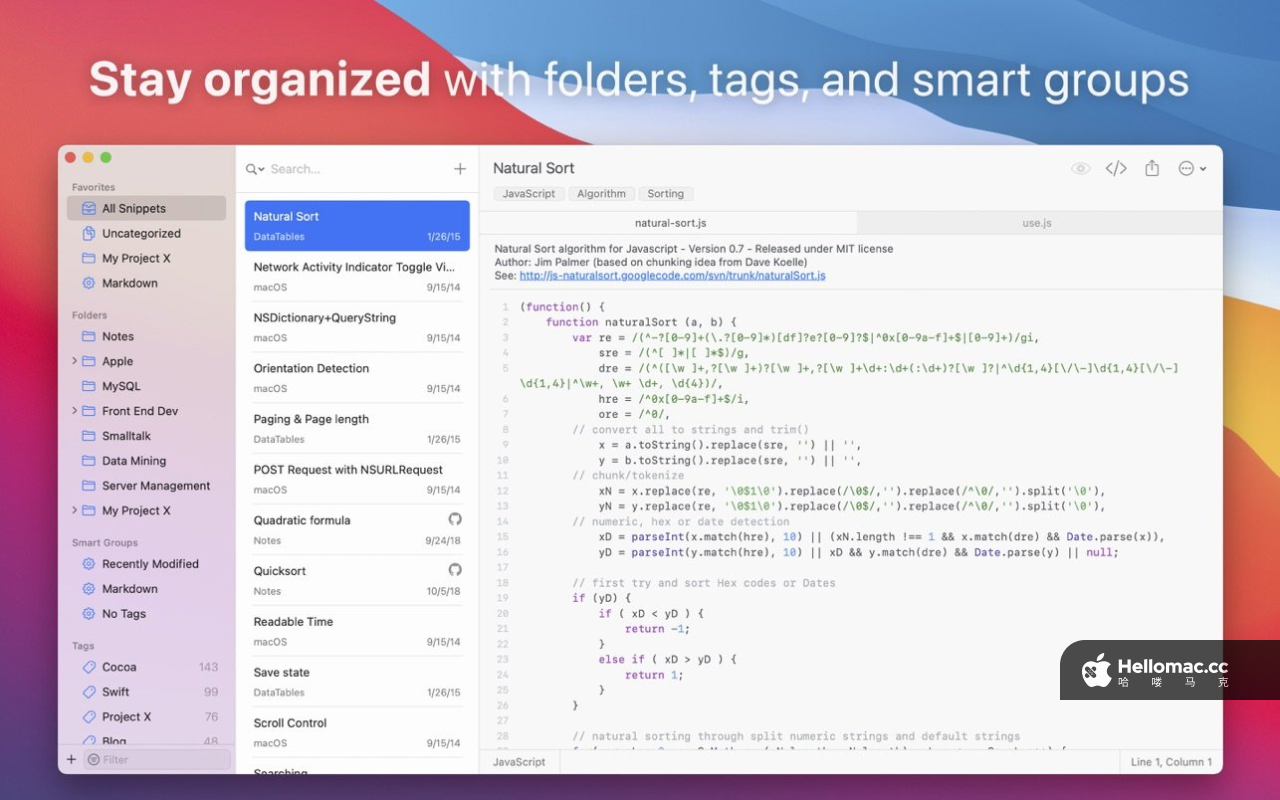Click the Natural Sort title field

(x=534, y=168)
